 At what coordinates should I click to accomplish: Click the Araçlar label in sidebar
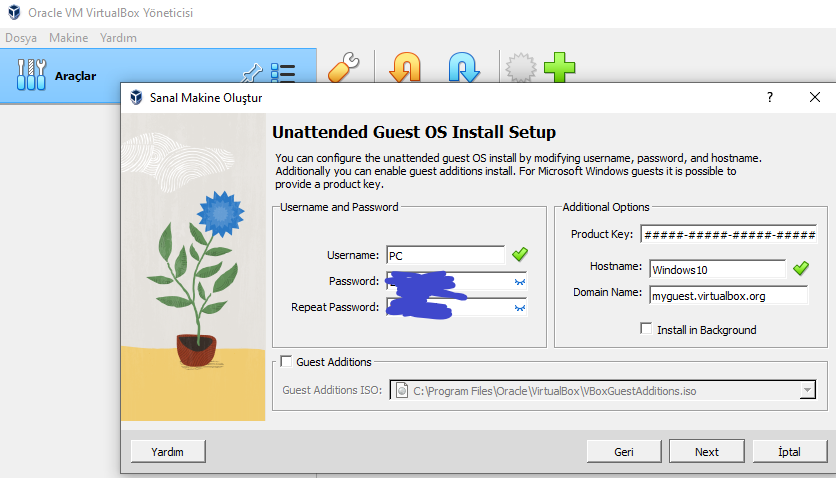(75, 76)
